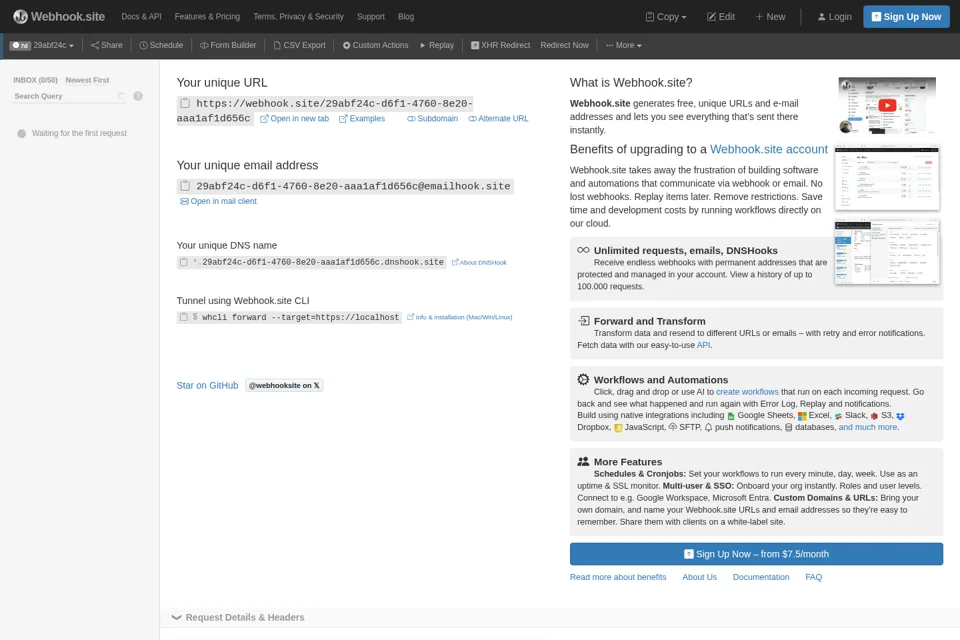Click the Alternate URL link
Image resolution: width=960 pixels, height=640 pixels.
click(x=498, y=119)
